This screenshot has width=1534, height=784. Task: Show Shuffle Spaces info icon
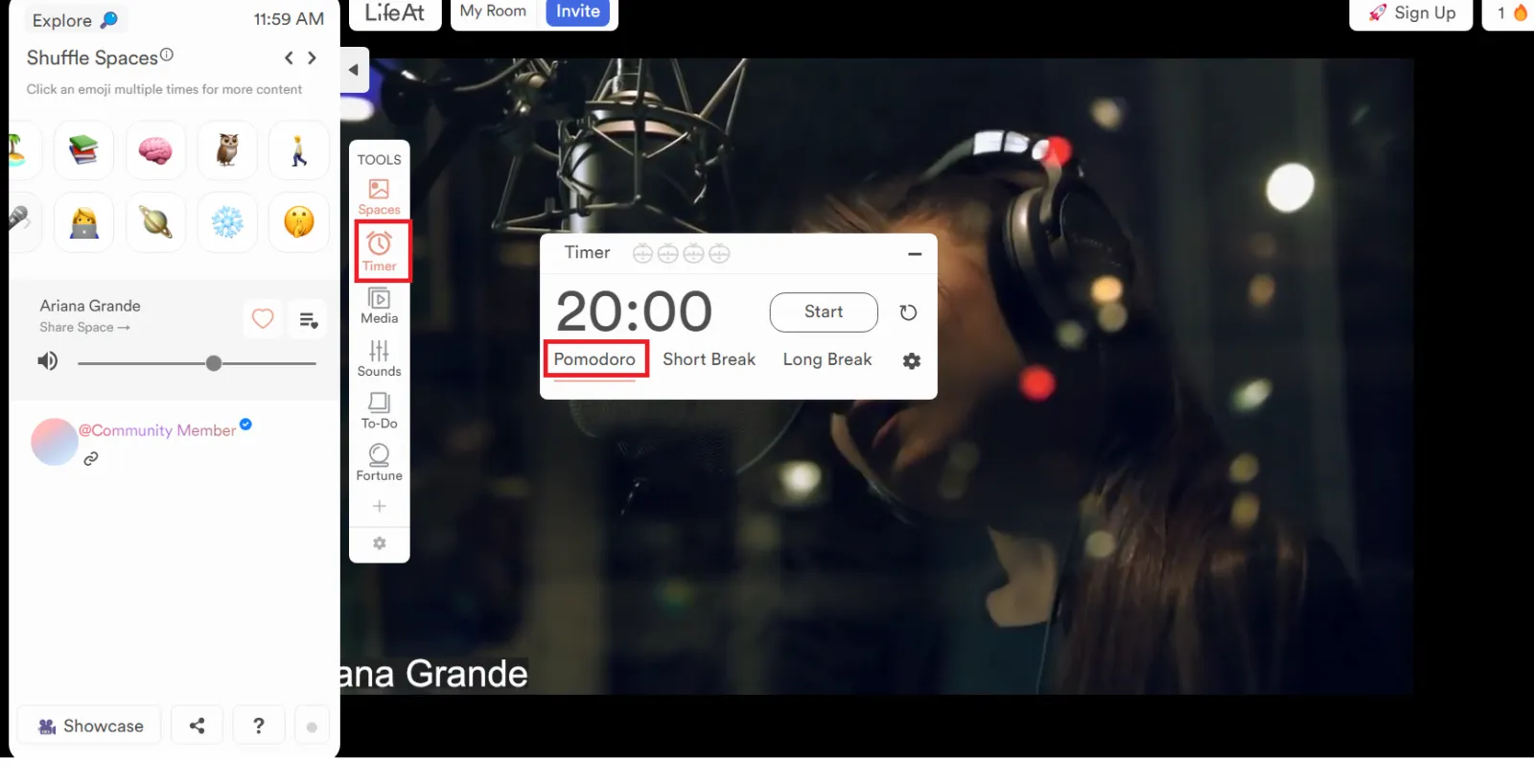[167, 55]
